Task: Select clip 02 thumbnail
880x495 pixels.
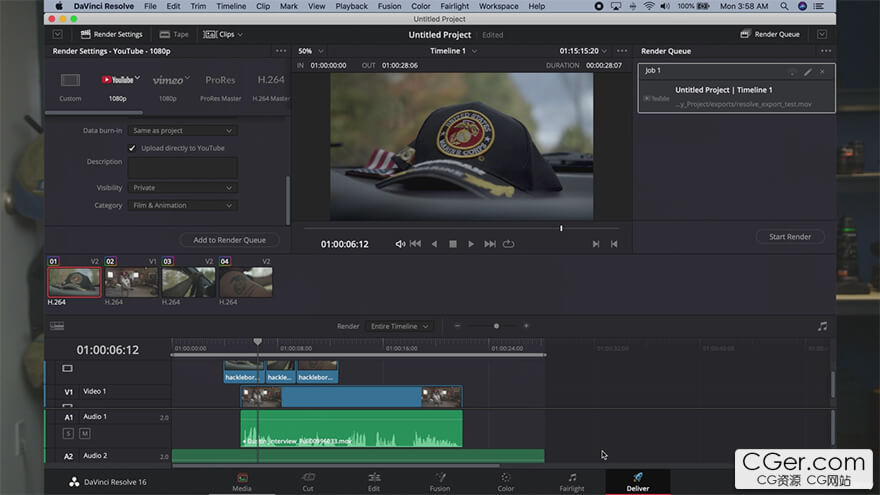Action: (x=131, y=282)
